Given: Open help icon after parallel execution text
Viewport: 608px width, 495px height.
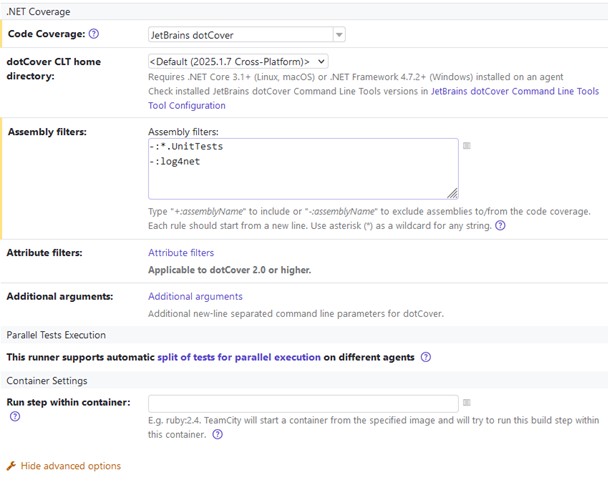Looking at the screenshot, I should (426, 357).
